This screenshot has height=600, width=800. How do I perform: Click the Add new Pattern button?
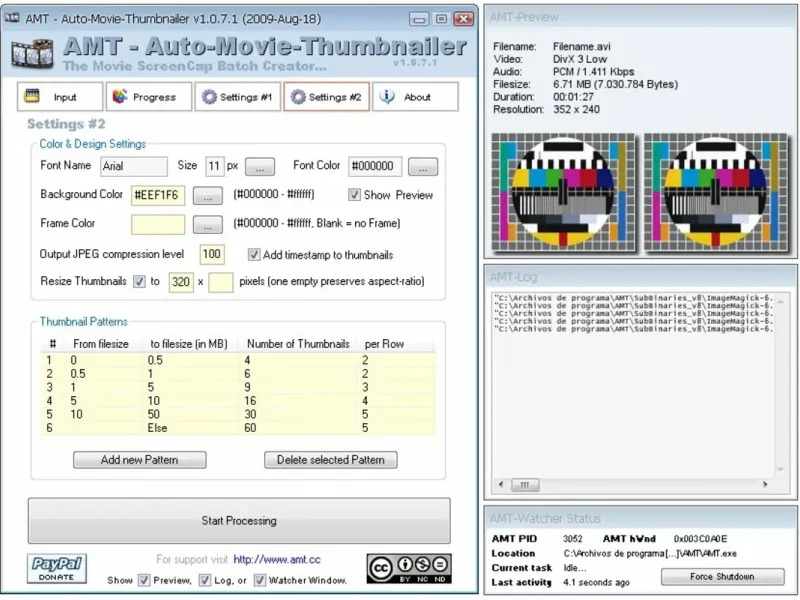pos(140,460)
